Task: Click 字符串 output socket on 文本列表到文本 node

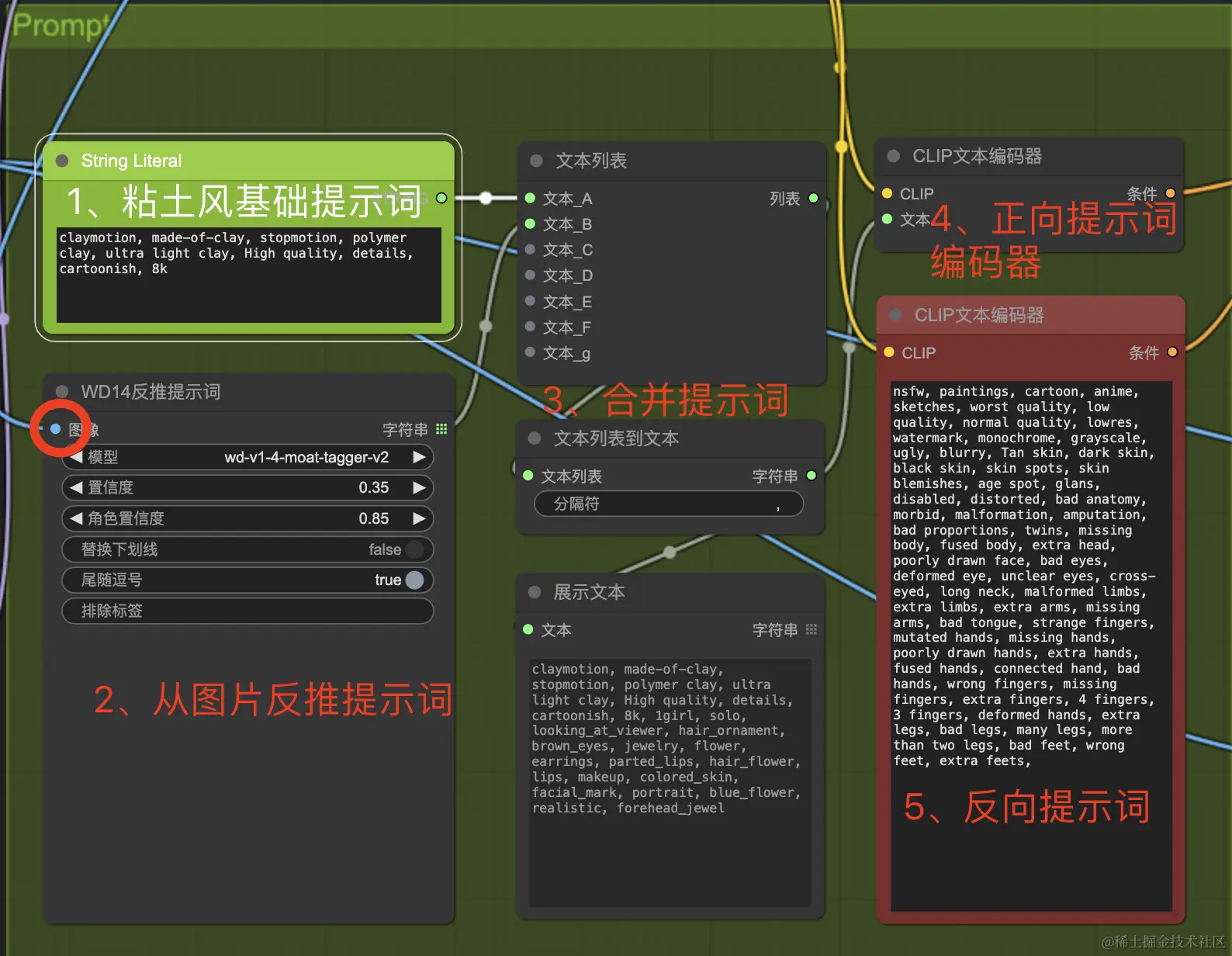Action: (812, 476)
